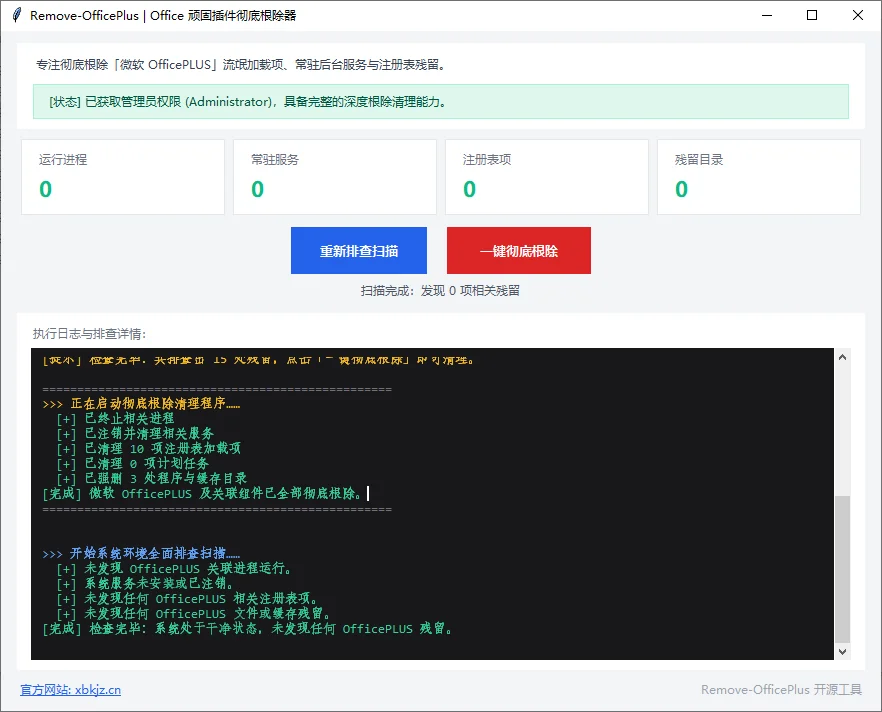Click log line 微软 OfficePLUS 及关联组件已全部彻底根除
This screenshot has height=712, width=882.
202,493
